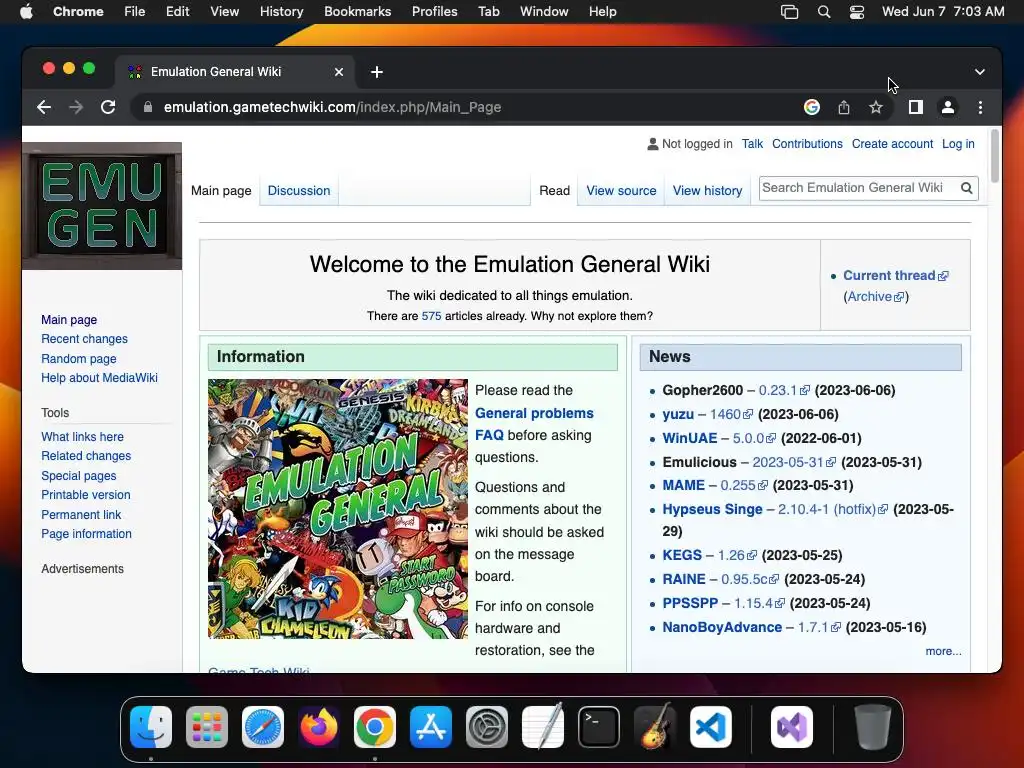This screenshot has height=768, width=1024.
Task: Open Chrome three-dot menu
Action: tap(980, 107)
